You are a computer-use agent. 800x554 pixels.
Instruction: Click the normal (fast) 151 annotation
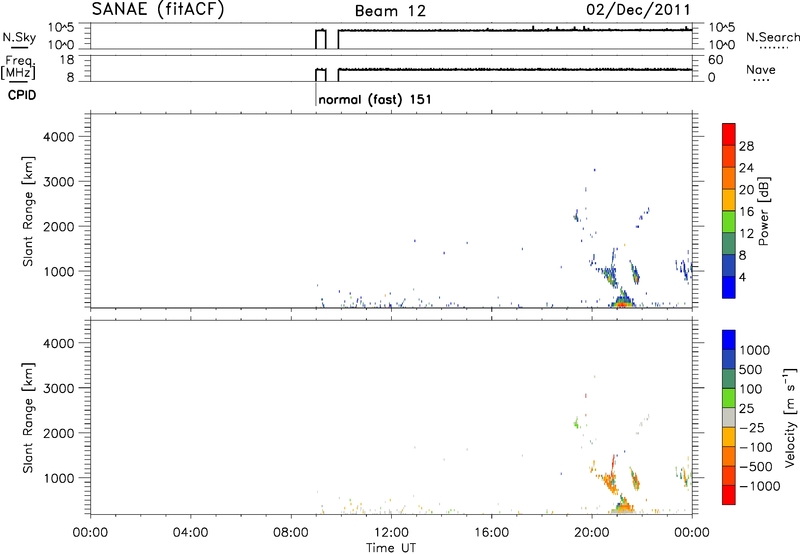[x=374, y=99]
